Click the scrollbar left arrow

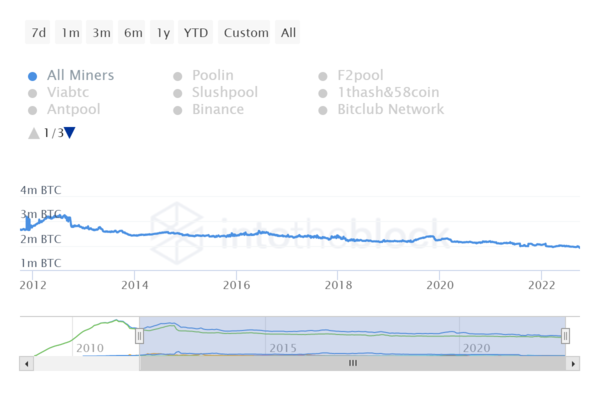click(27, 364)
